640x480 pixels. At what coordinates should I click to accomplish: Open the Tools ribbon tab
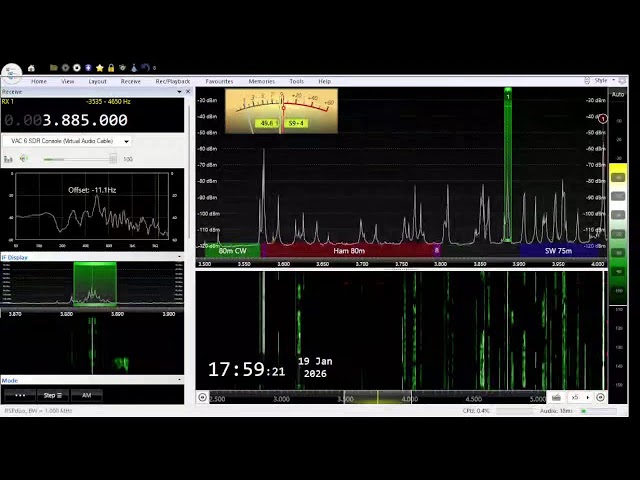pos(297,81)
